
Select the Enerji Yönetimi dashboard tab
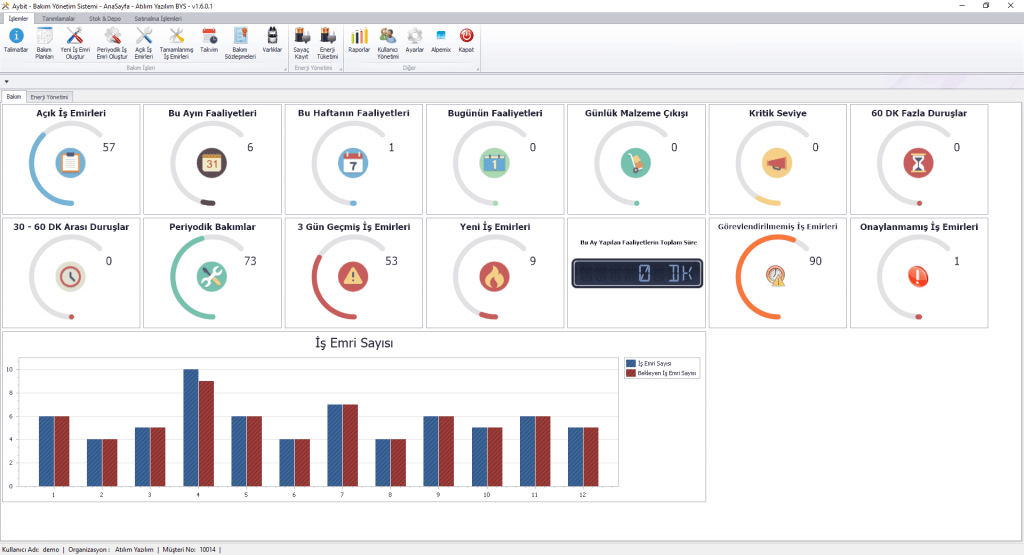50,97
